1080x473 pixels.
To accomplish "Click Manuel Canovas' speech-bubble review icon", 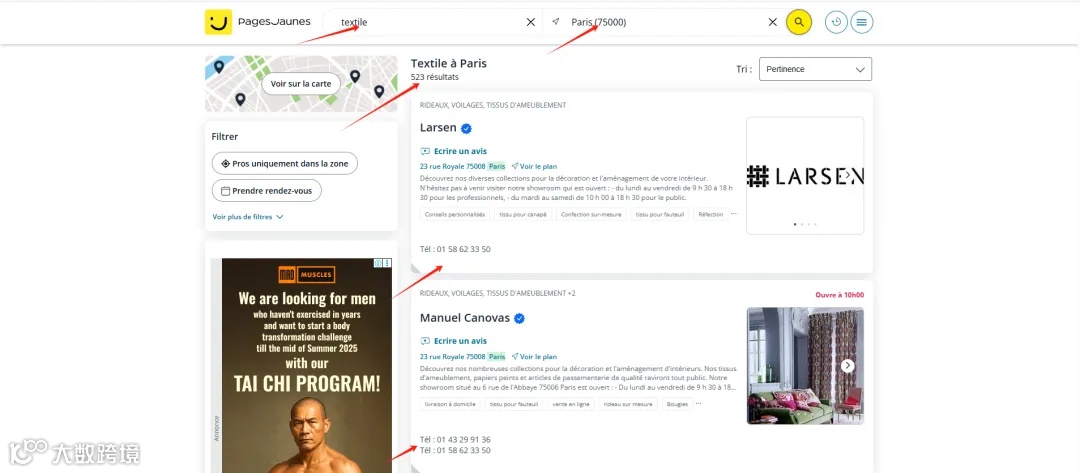I will (x=425, y=341).
